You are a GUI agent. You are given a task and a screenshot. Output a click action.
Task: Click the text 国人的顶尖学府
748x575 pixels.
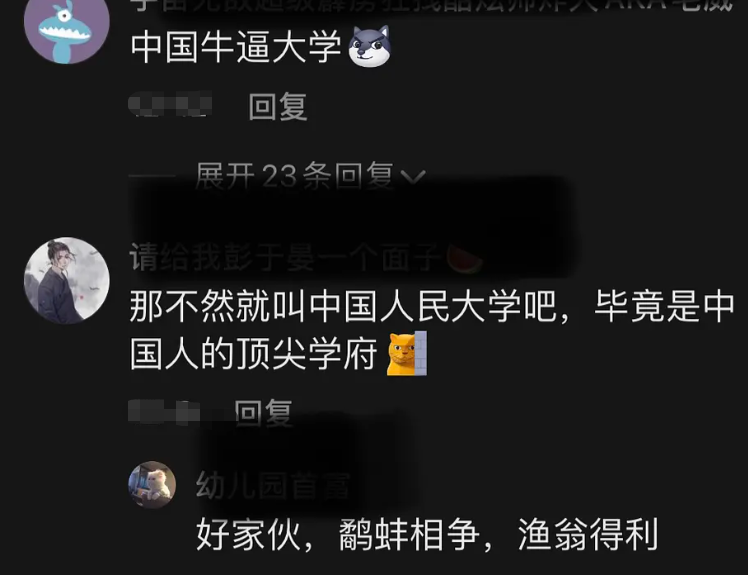tap(254, 354)
